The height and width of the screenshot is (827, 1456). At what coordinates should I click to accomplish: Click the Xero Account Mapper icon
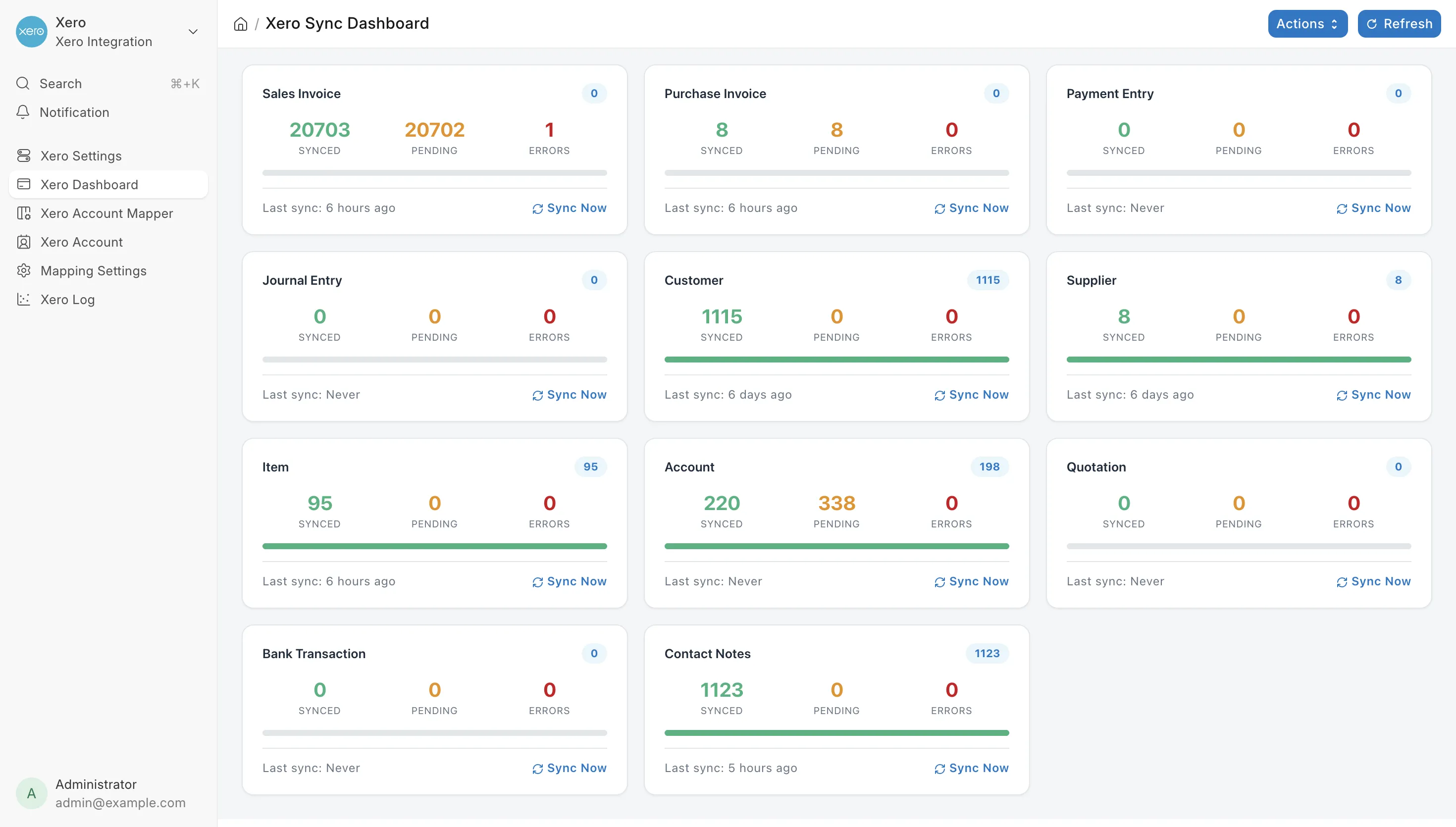pyautogui.click(x=24, y=213)
